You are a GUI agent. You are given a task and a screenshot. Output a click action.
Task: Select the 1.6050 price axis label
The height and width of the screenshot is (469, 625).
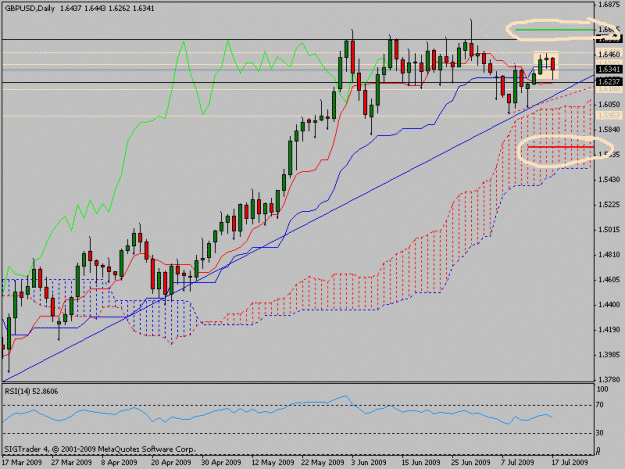tap(609, 104)
